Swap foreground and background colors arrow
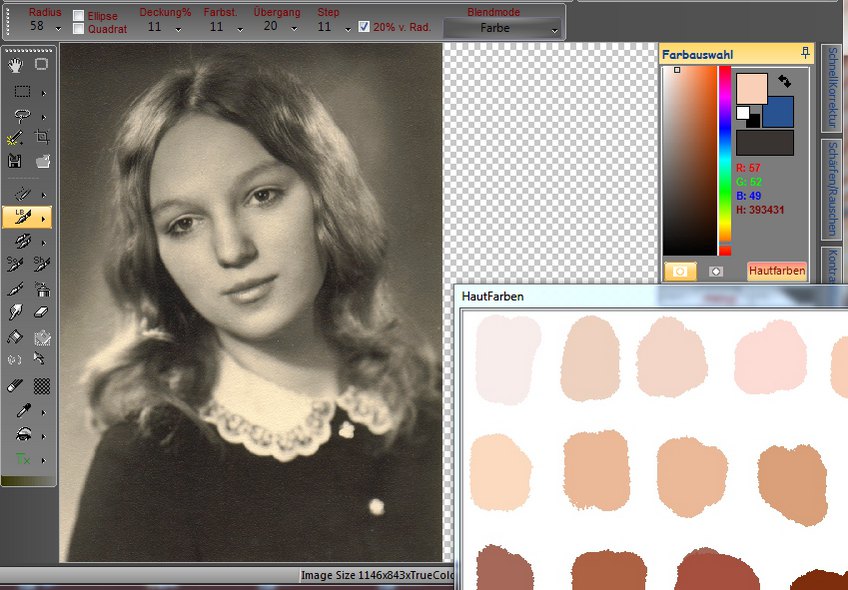Image resolution: width=848 pixels, height=590 pixels. pos(783,81)
